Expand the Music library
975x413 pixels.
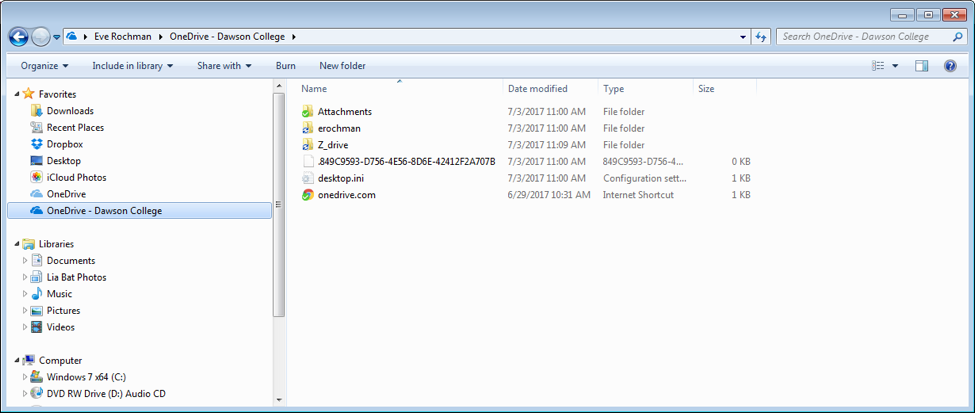tap(25, 294)
